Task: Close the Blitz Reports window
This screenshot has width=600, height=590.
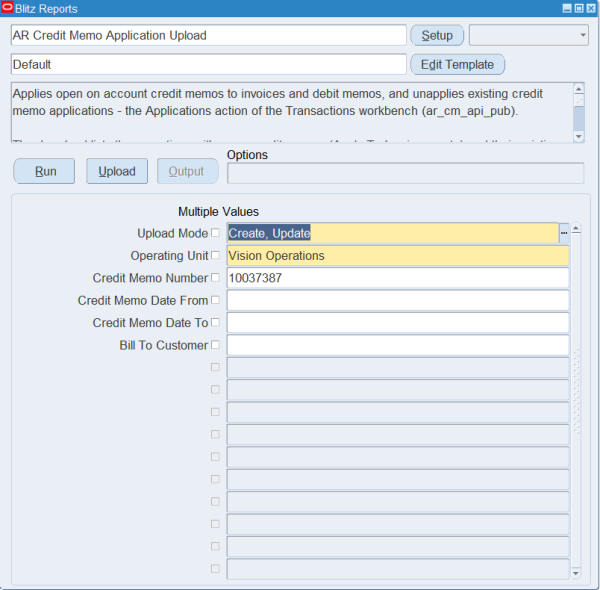Action: coord(591,8)
